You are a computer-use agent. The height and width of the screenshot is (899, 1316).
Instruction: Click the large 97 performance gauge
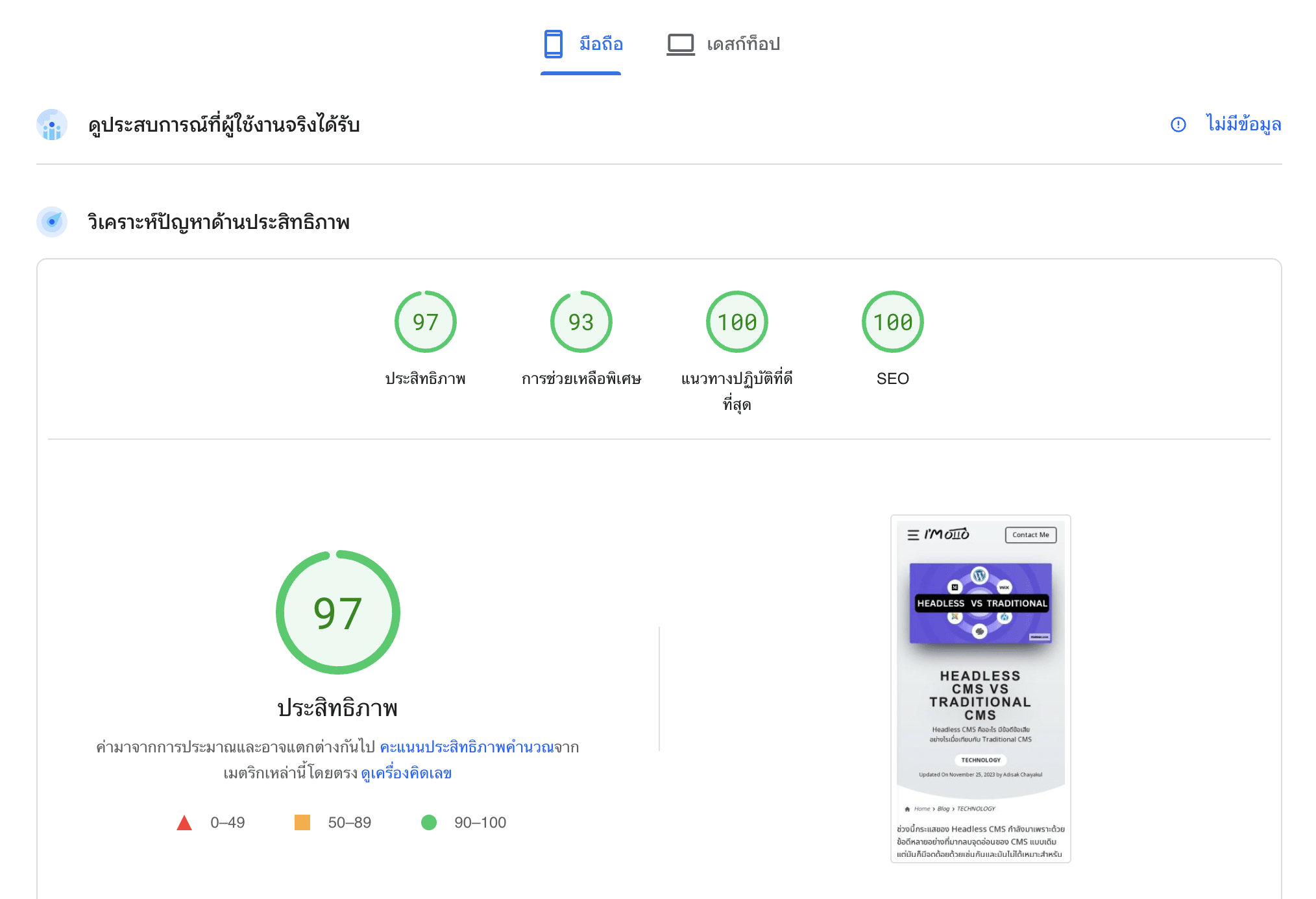click(337, 612)
